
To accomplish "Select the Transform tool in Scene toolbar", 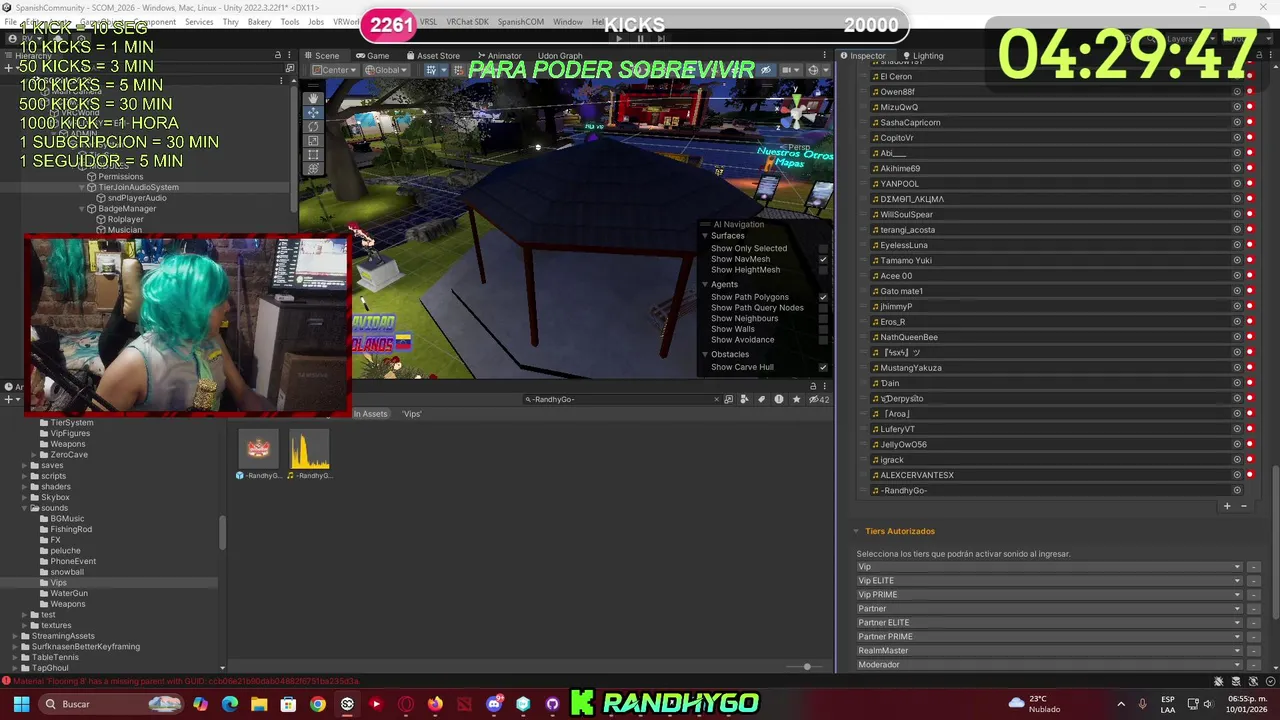I will click(313, 168).
